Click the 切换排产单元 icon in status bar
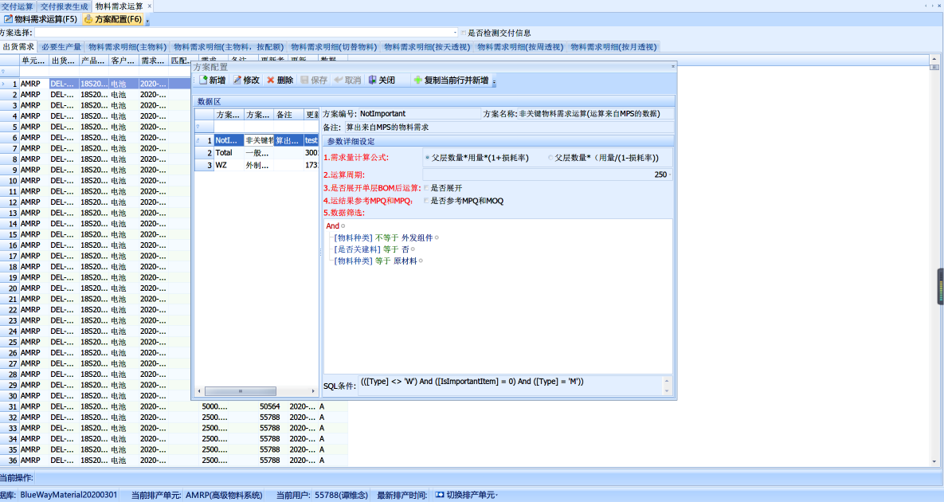 (x=440, y=495)
